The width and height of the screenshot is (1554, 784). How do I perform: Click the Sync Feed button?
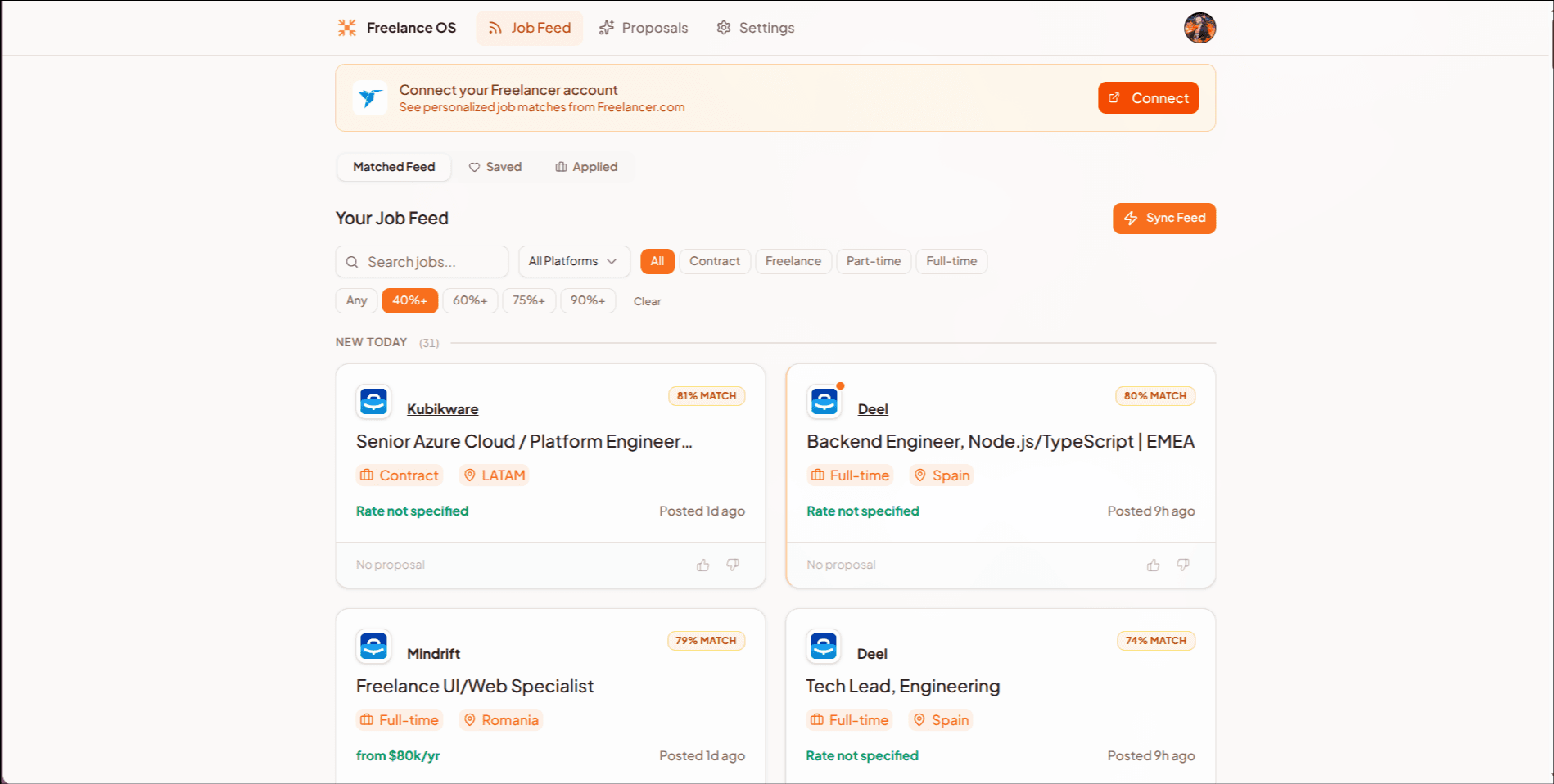1164,219
